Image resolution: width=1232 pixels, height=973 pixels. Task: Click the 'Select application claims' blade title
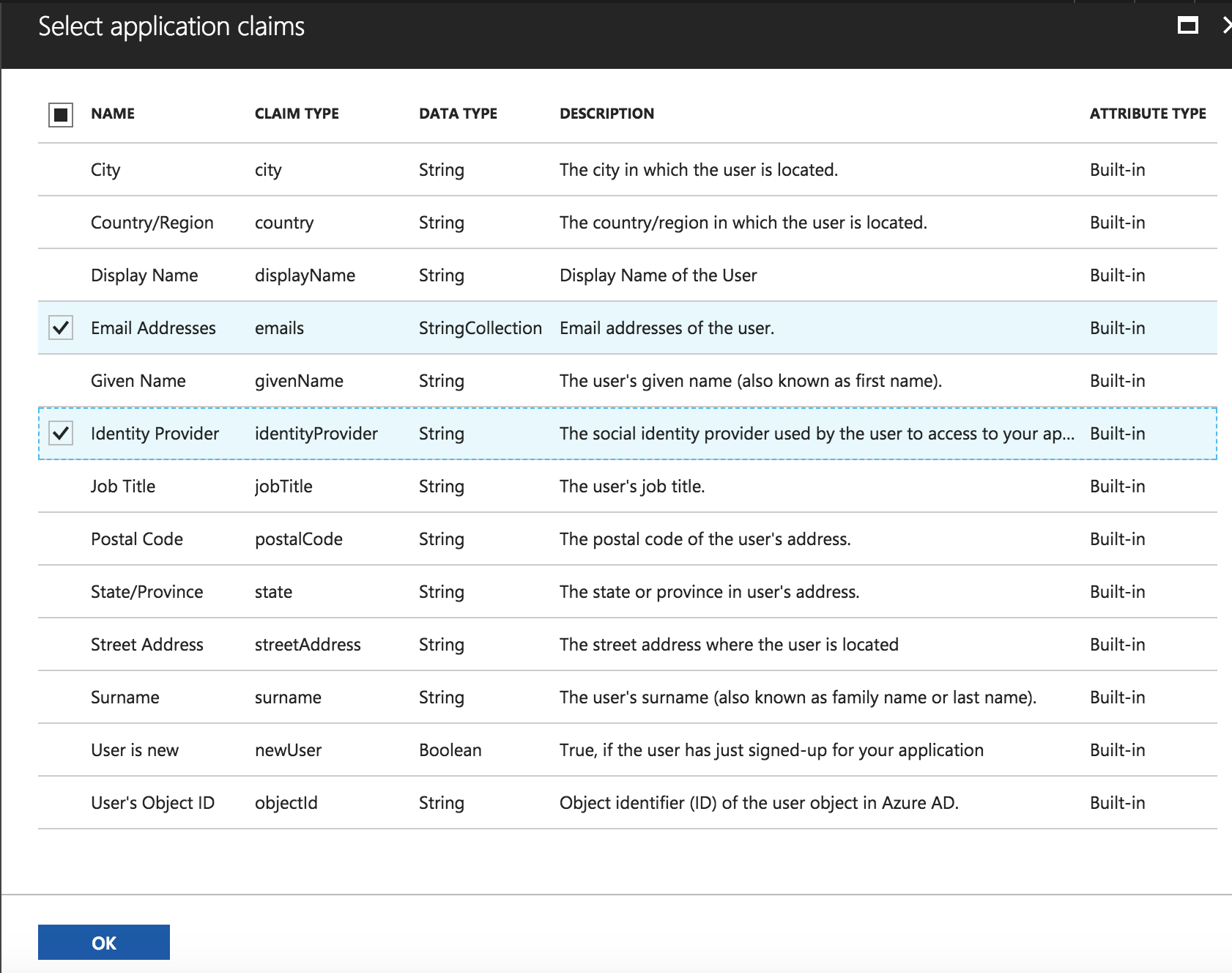pos(171,26)
